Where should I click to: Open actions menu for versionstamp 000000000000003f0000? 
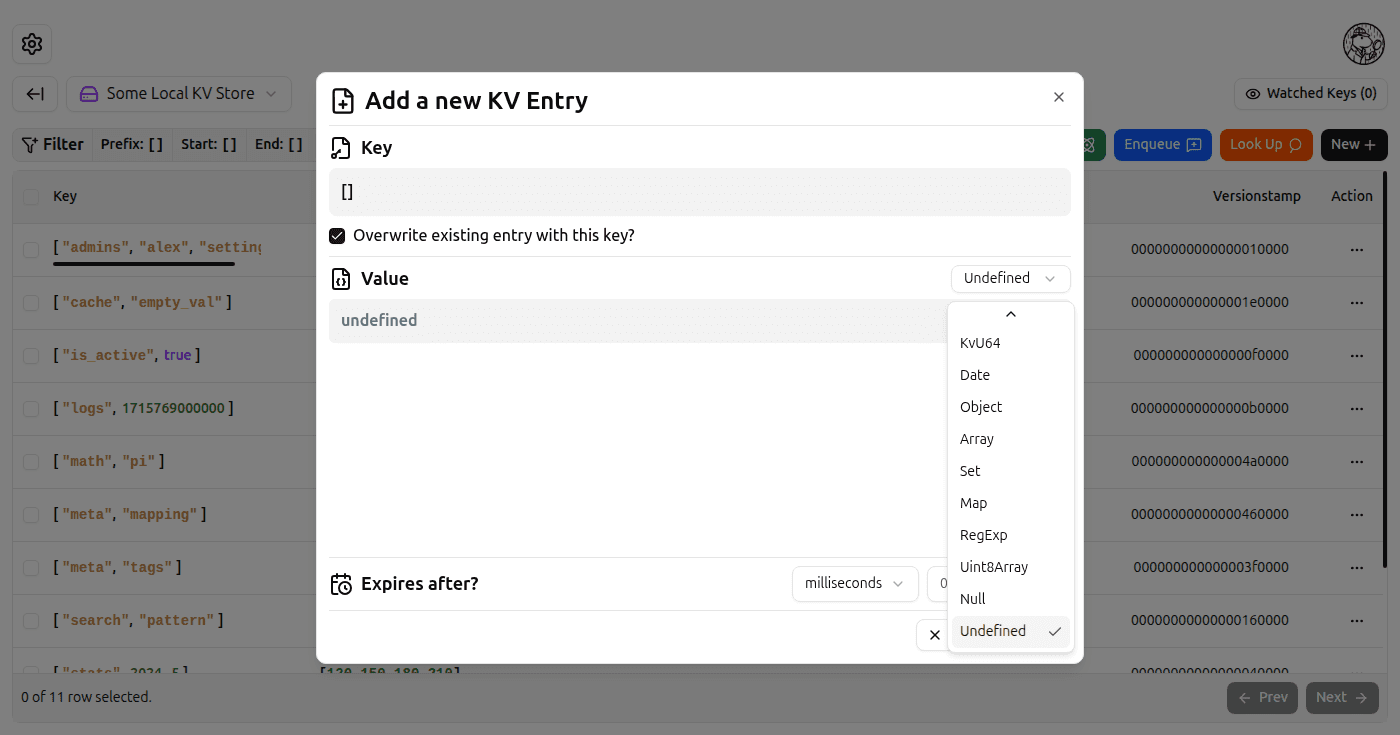(1357, 567)
